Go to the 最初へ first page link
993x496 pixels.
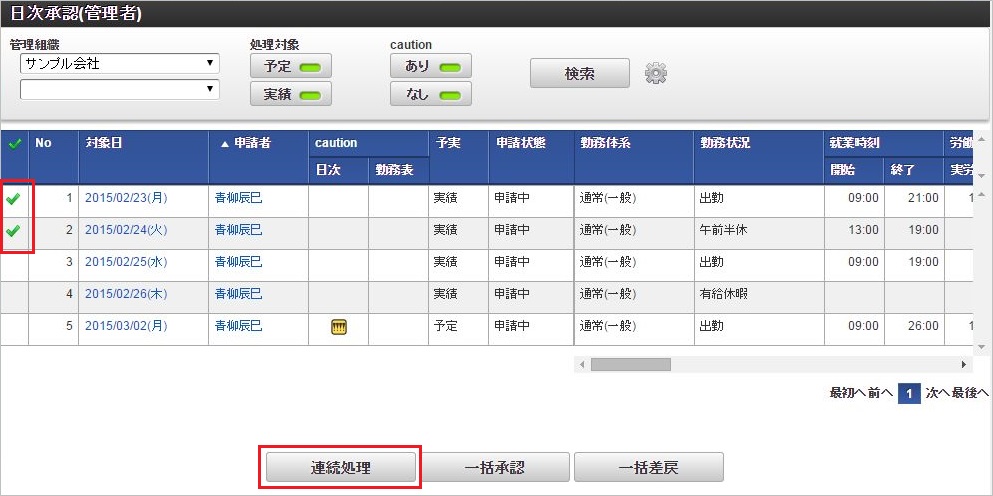[x=847, y=394]
